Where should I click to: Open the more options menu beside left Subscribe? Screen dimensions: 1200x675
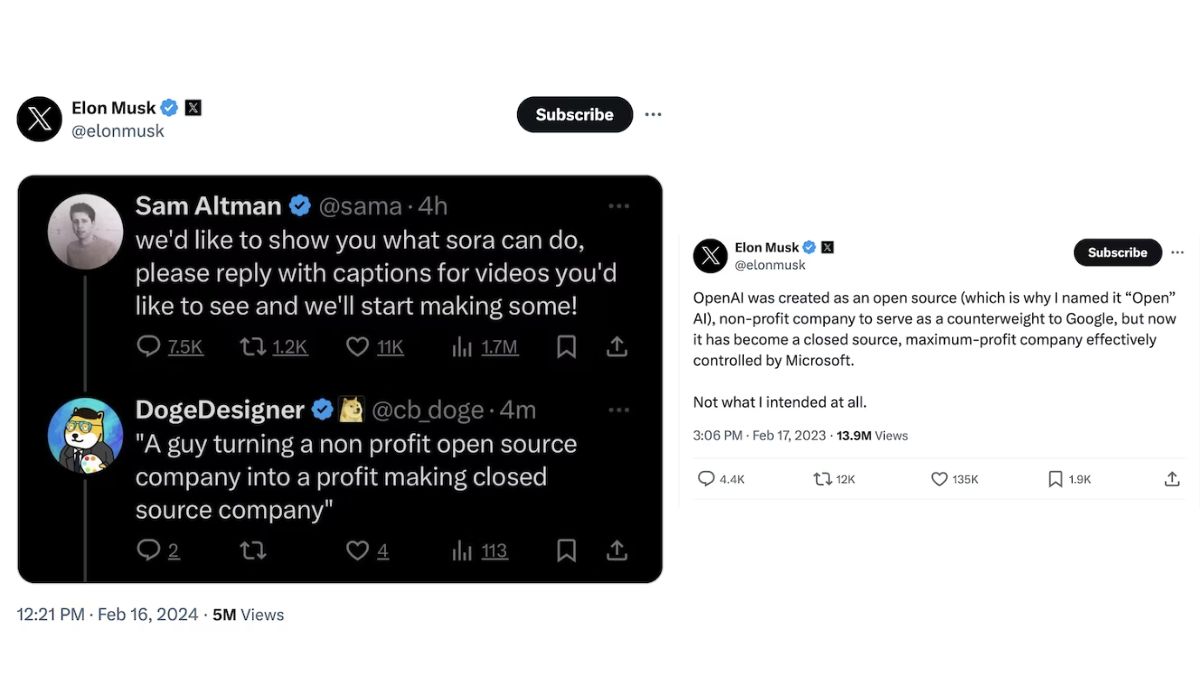coord(653,114)
